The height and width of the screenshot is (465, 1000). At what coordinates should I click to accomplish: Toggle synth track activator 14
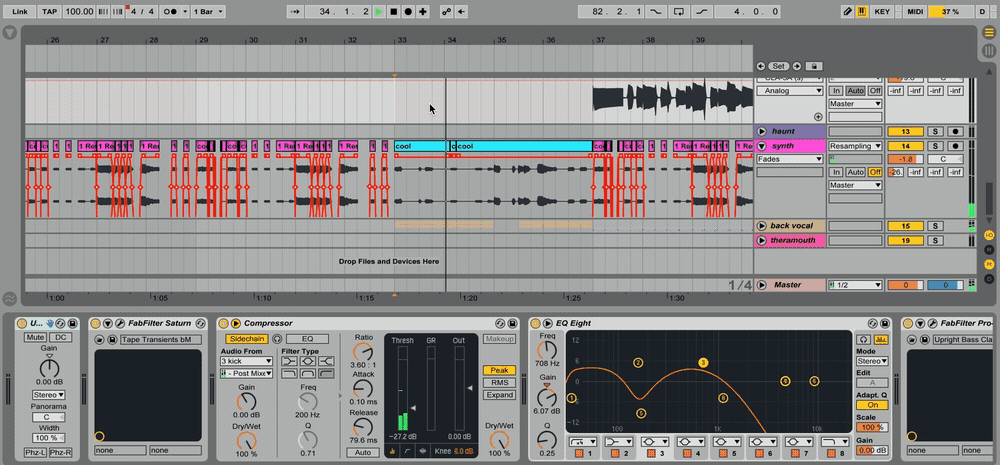coord(906,146)
